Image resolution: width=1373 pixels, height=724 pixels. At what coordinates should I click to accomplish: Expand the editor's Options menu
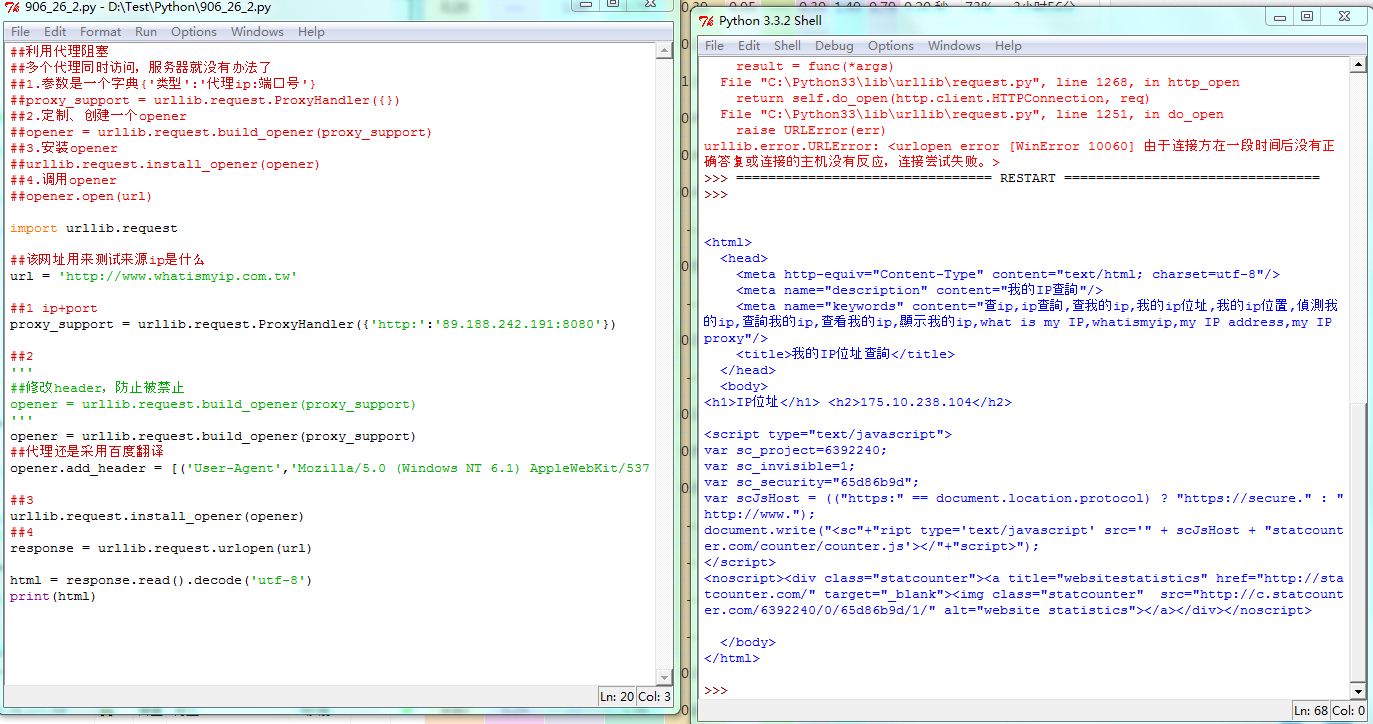[x=193, y=32]
